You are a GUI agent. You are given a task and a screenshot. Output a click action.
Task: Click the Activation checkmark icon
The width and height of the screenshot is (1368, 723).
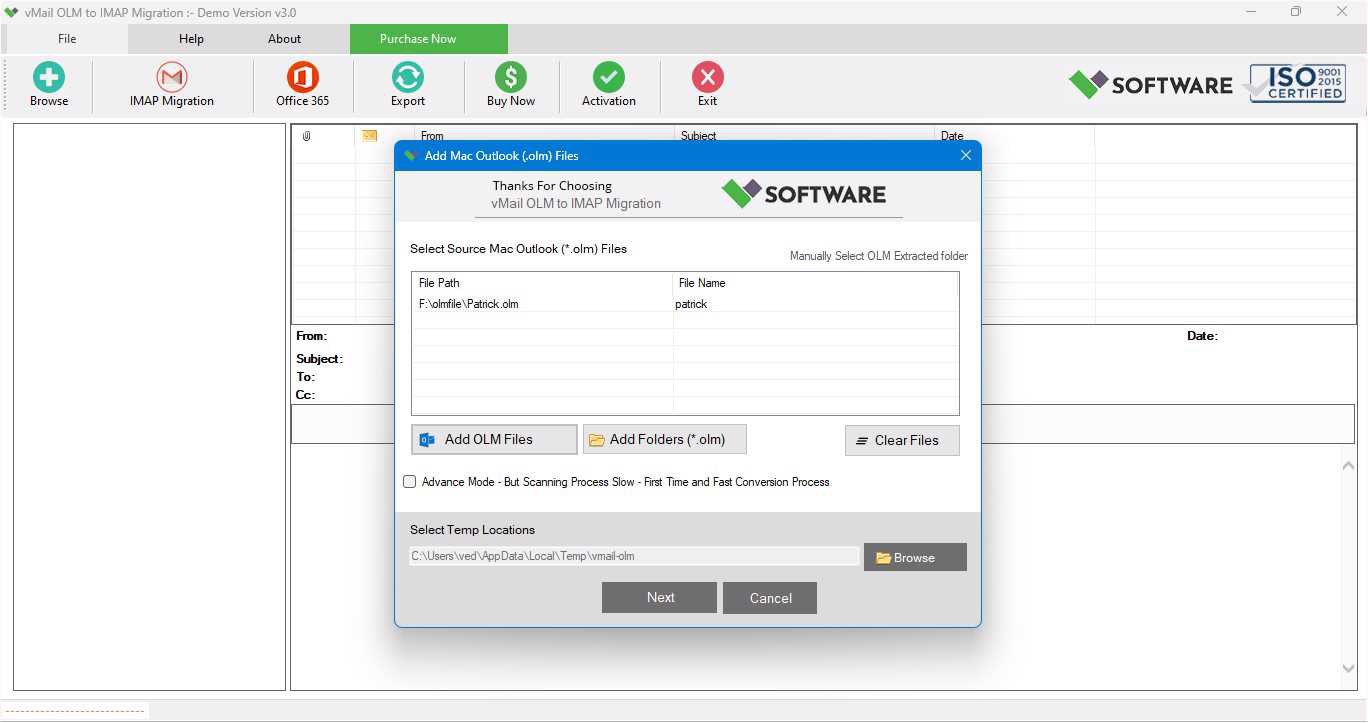click(x=608, y=77)
